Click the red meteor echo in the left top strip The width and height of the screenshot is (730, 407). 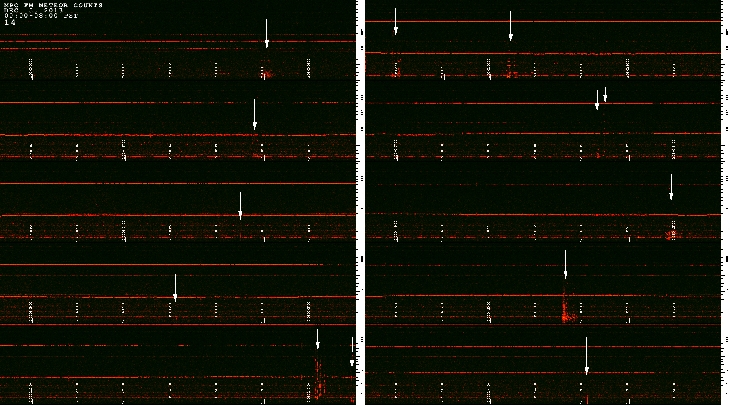click(x=267, y=72)
